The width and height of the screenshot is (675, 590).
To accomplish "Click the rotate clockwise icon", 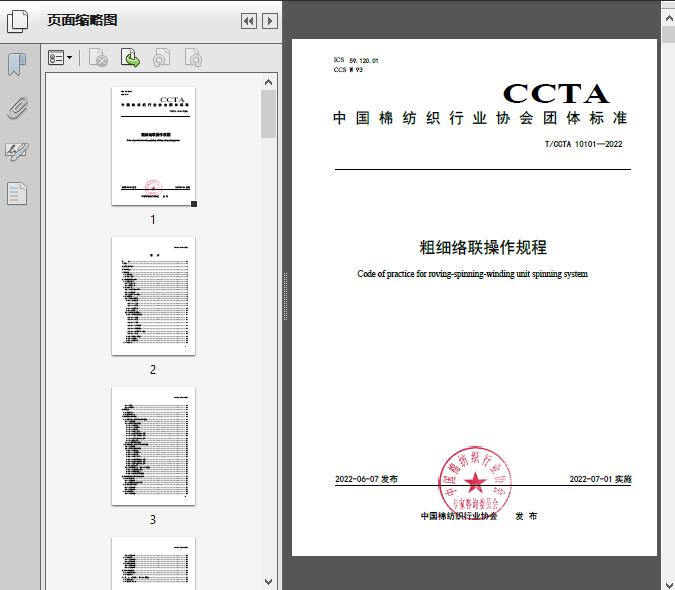I will coord(193,58).
